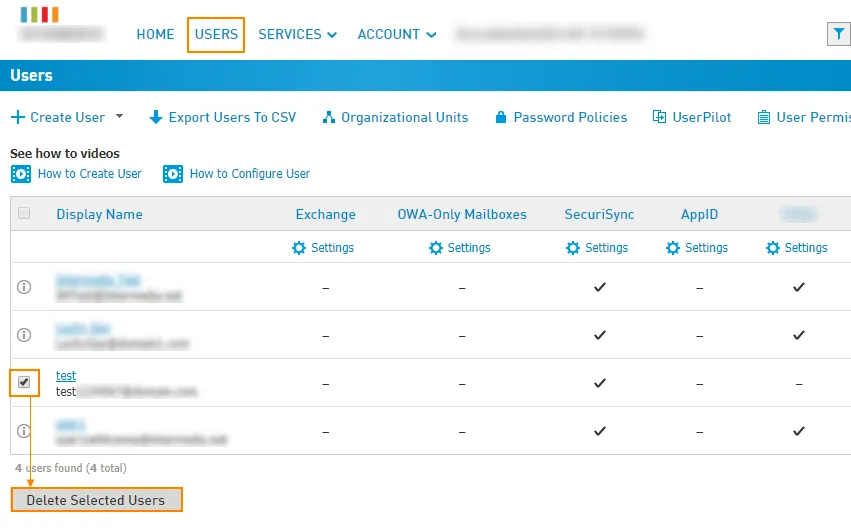
Task: Click the info icon in the last user row
Action: pos(24,431)
